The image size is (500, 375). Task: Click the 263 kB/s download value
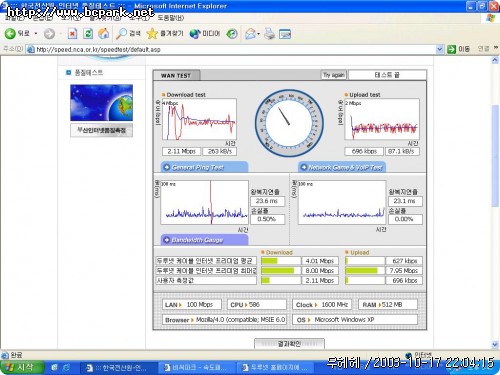coord(219,151)
